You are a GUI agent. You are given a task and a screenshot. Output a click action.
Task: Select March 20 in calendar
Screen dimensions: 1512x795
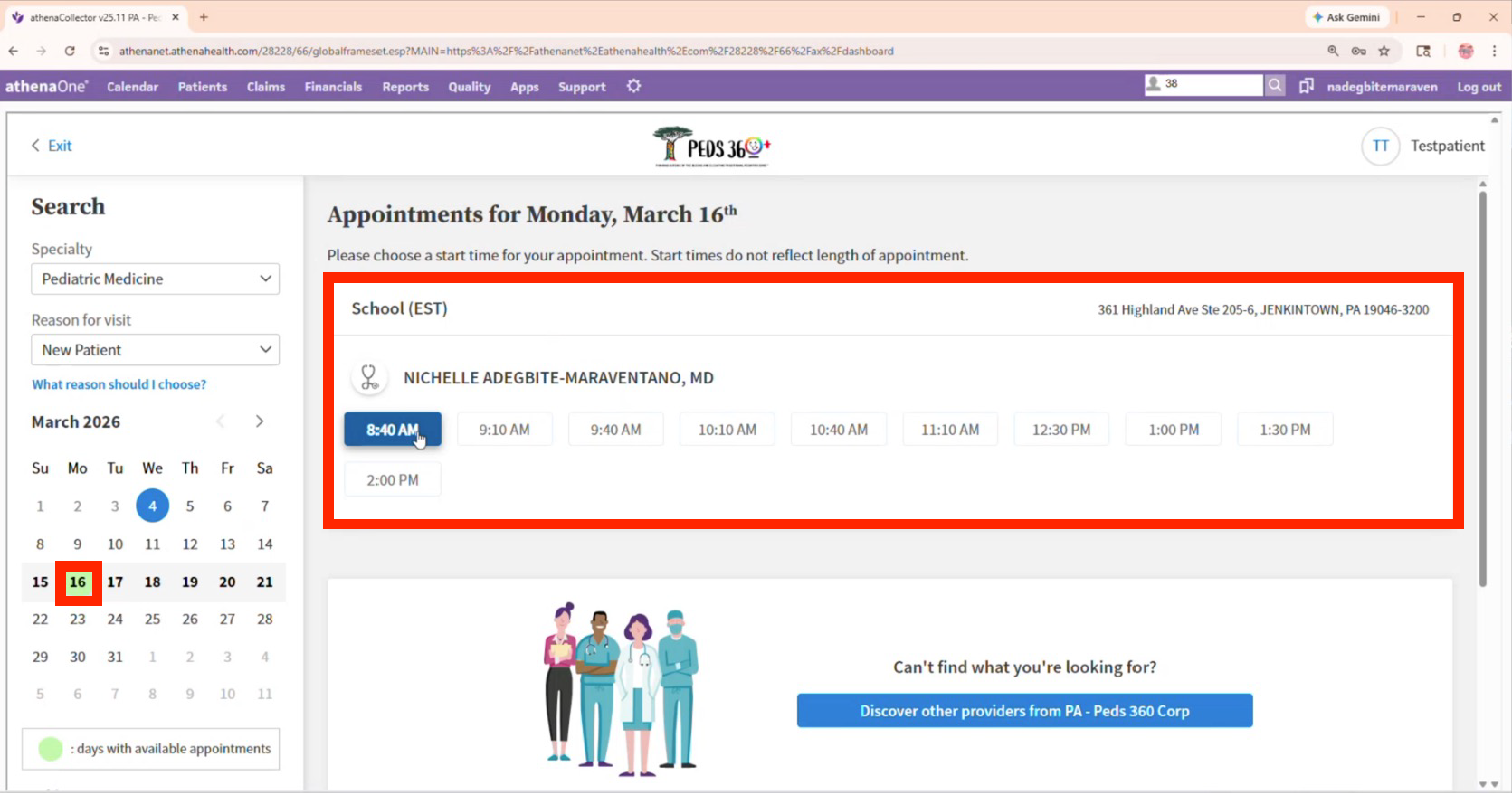click(x=227, y=582)
